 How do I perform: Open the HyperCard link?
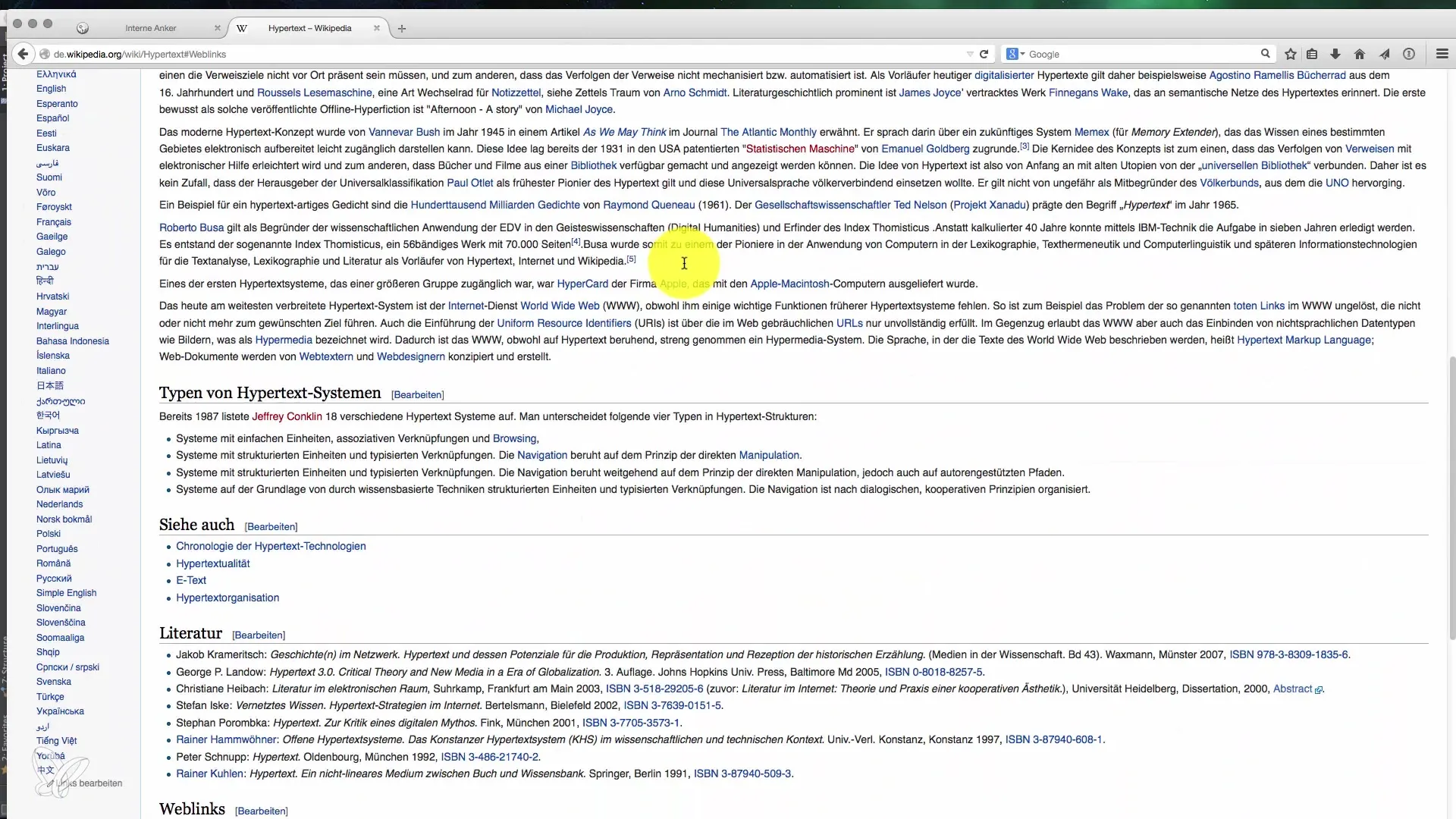[582, 284]
